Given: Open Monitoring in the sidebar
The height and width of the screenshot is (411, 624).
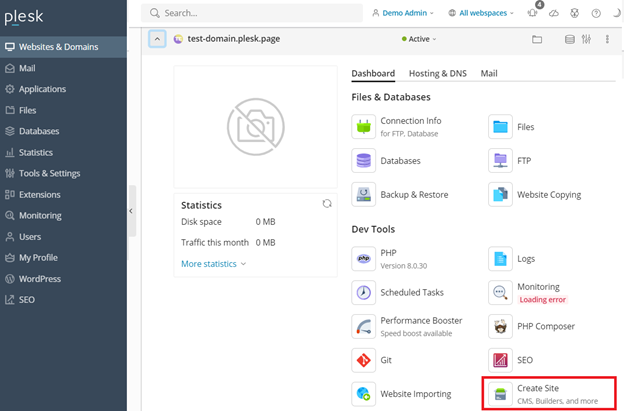Looking at the screenshot, I should [x=63, y=216].
